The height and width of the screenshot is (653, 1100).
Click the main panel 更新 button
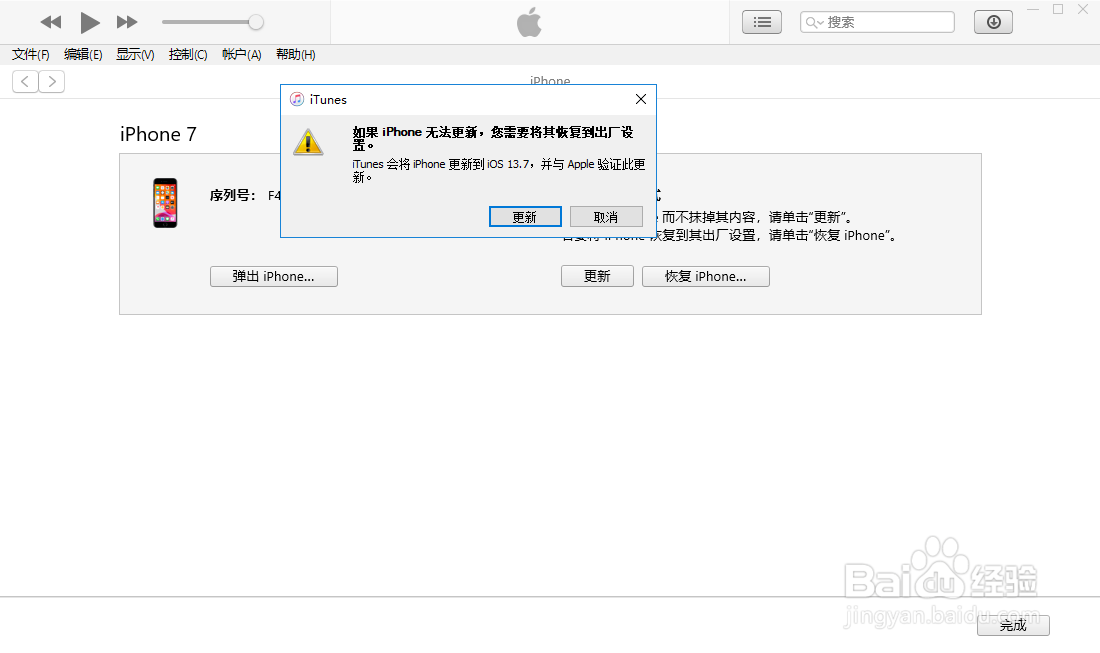597,276
